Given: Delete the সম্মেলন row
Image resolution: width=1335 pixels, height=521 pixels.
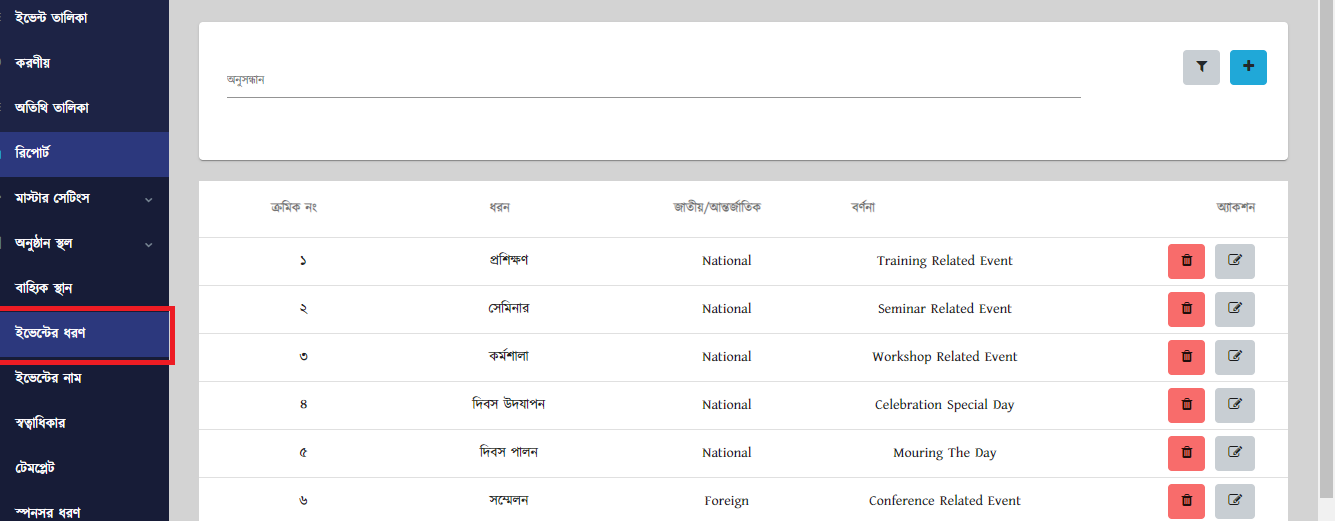Looking at the screenshot, I should coord(1186,501).
